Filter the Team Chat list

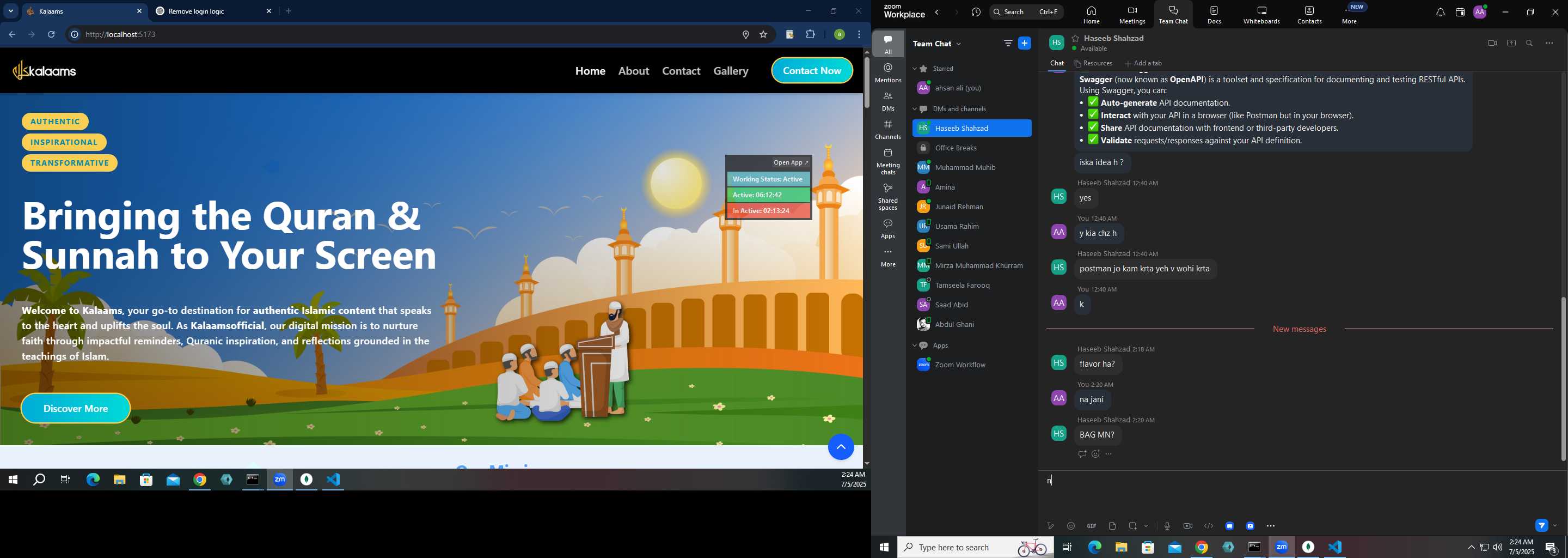pyautogui.click(x=1007, y=43)
